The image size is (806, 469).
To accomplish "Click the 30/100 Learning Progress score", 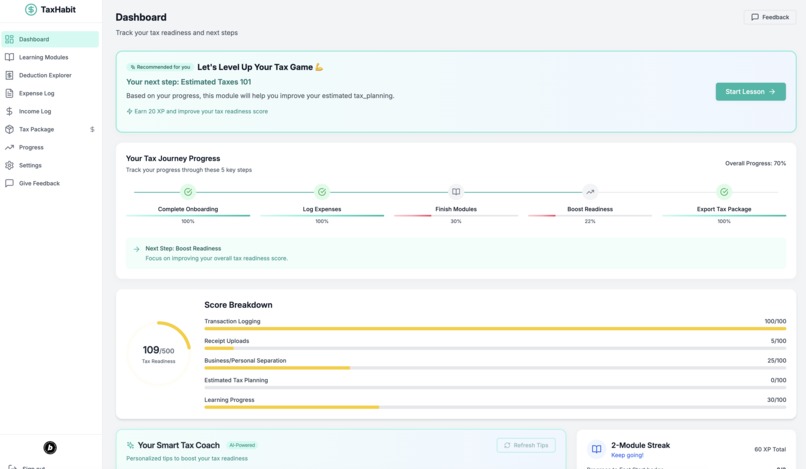I will [777, 400].
